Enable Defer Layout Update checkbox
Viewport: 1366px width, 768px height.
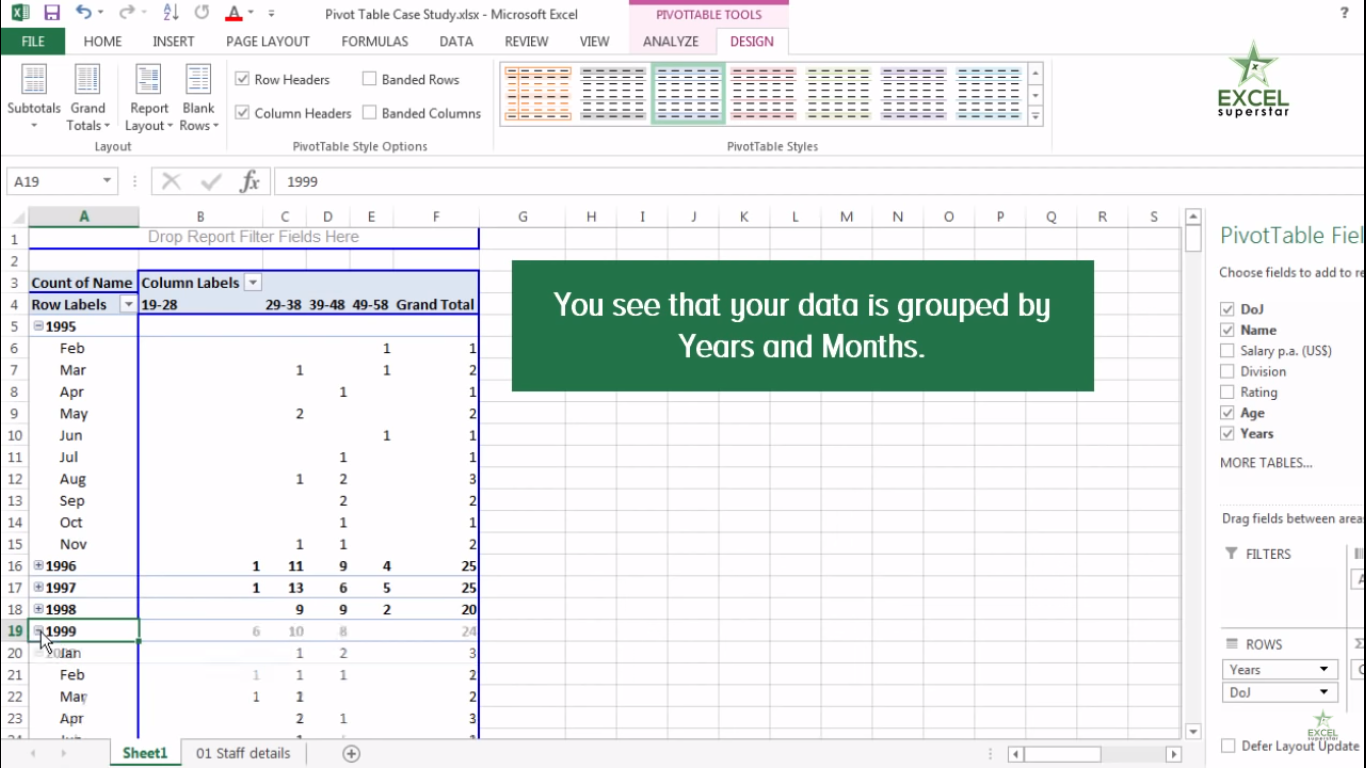pos(1227,746)
